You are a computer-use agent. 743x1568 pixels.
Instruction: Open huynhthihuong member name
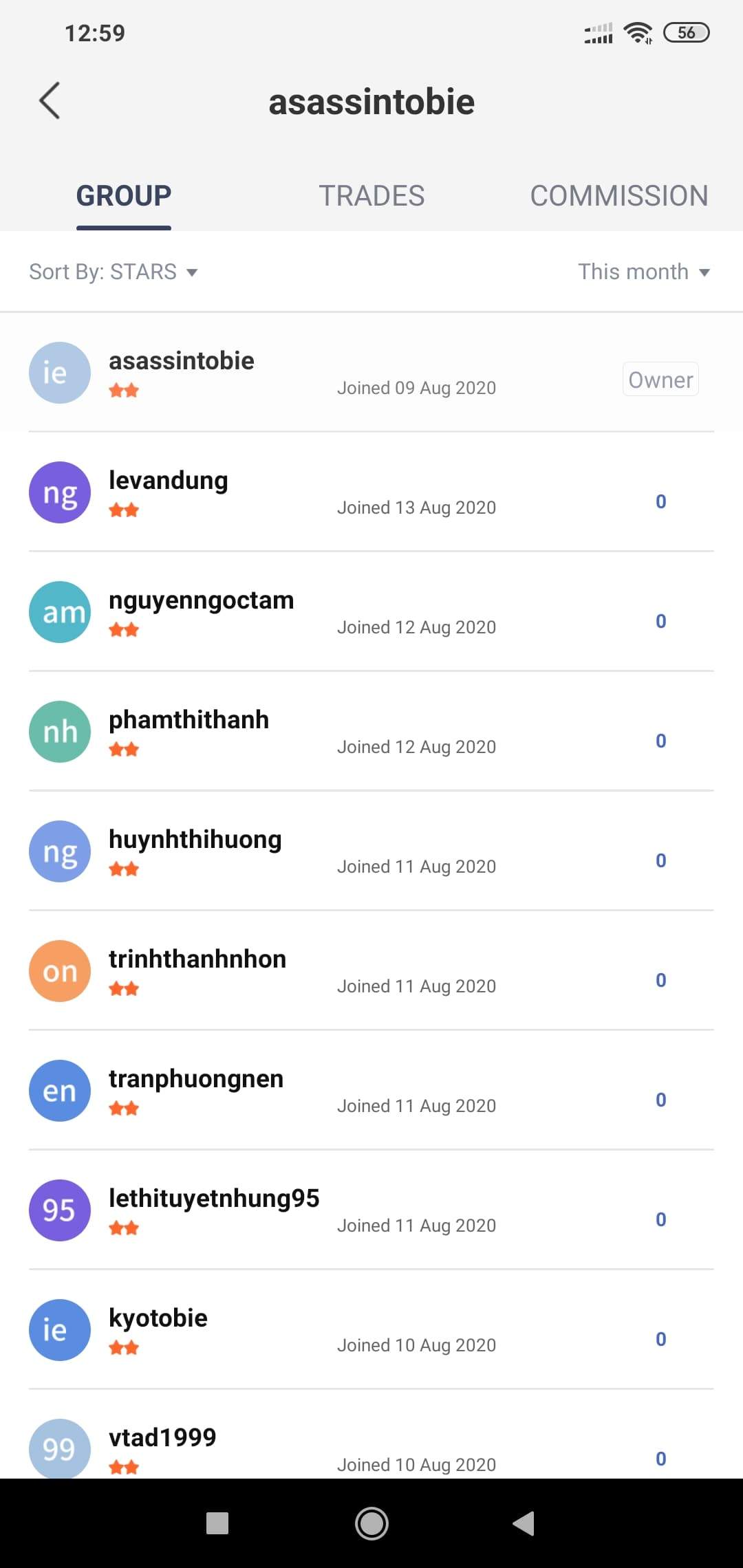click(x=195, y=840)
